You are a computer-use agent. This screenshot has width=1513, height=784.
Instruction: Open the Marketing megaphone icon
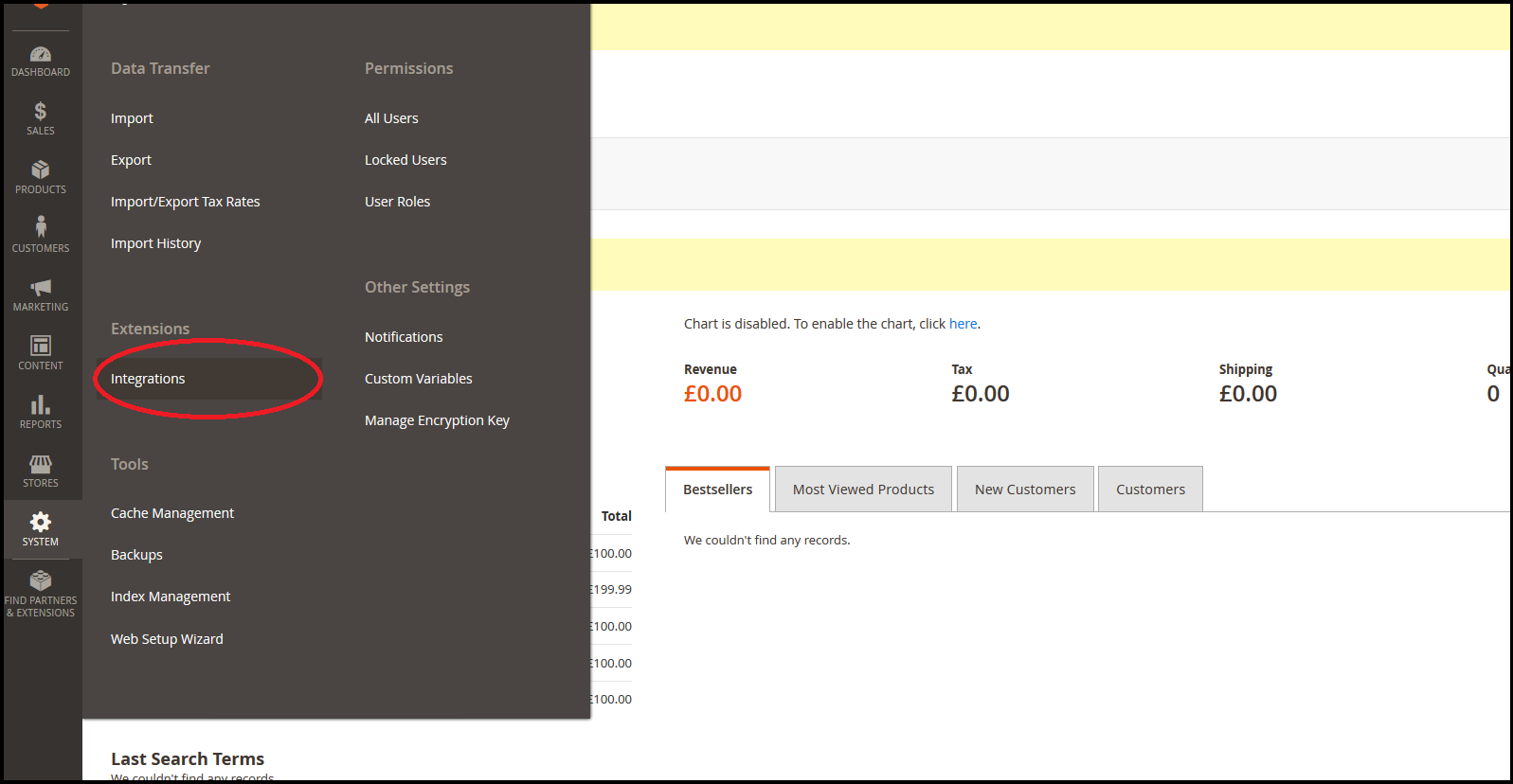click(x=41, y=288)
